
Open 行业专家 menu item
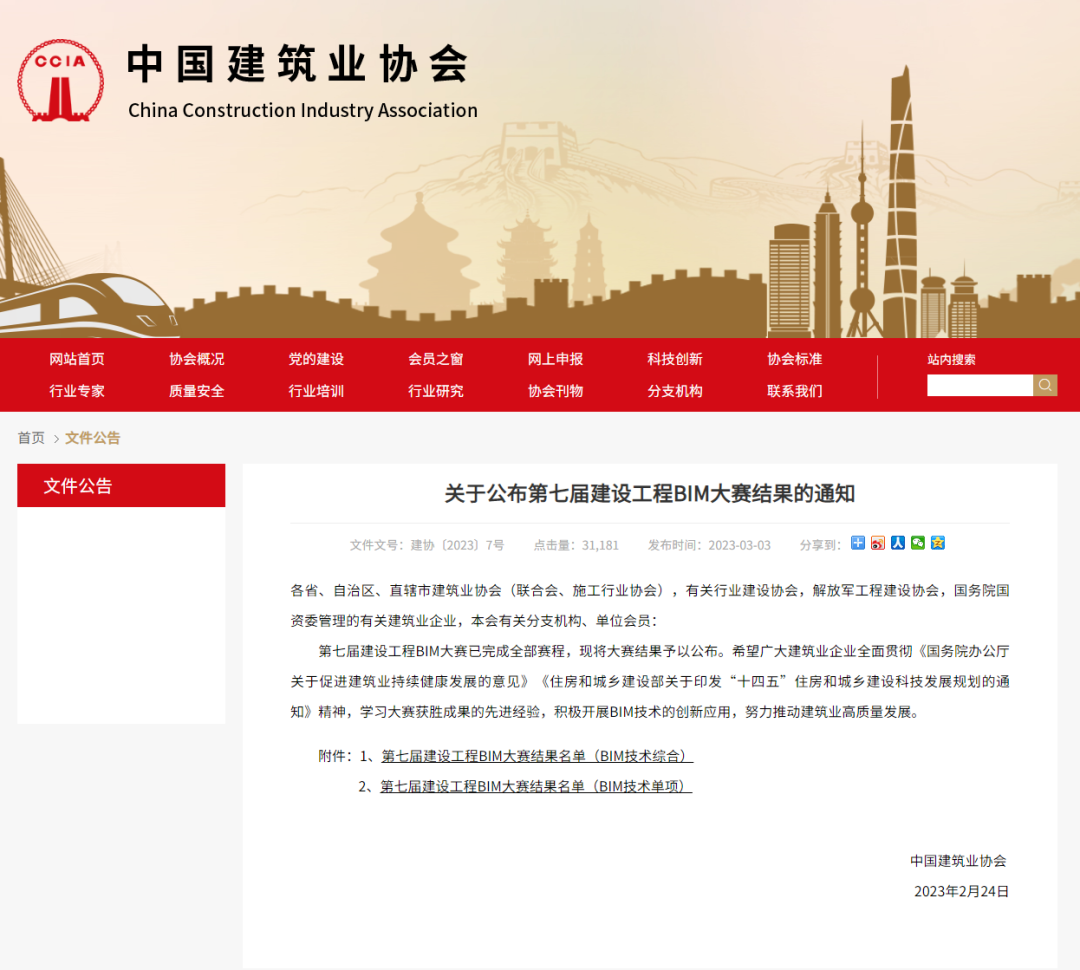click(76, 391)
